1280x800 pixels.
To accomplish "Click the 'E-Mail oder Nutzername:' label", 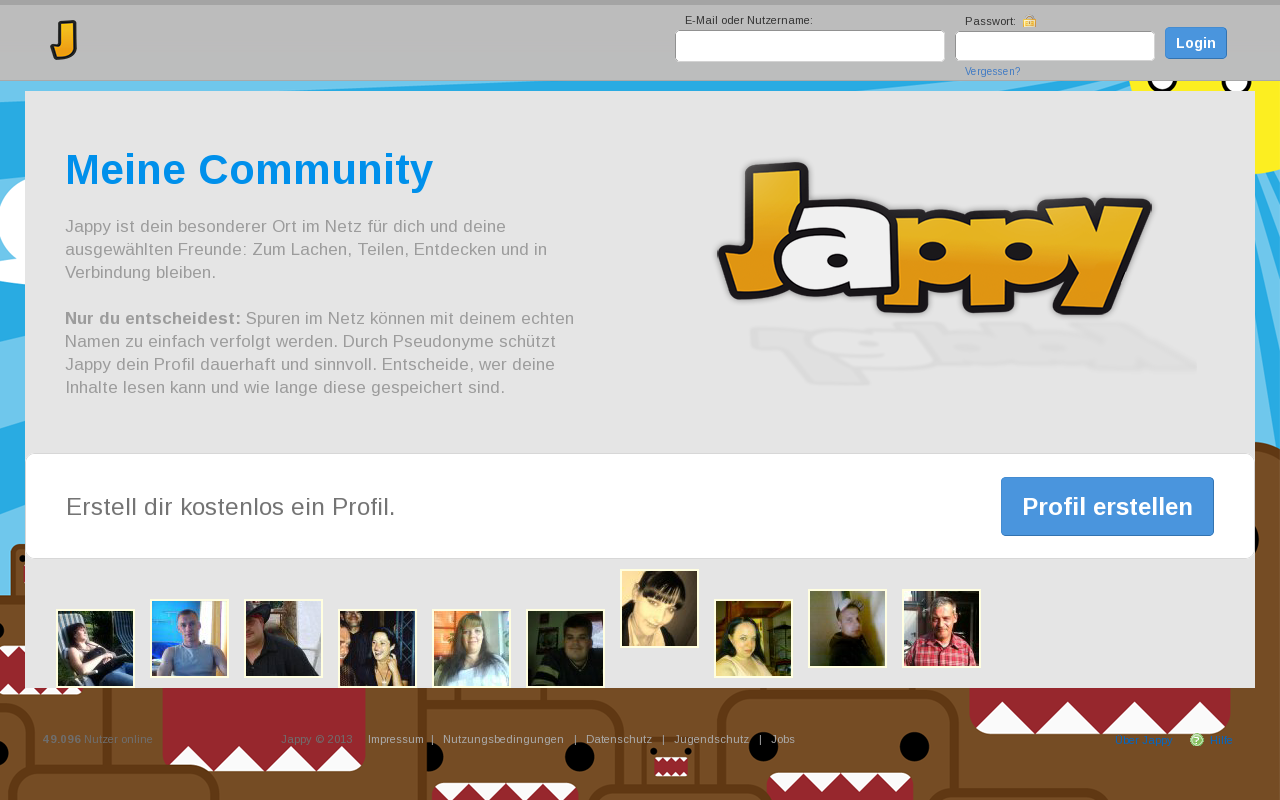I will coord(749,20).
